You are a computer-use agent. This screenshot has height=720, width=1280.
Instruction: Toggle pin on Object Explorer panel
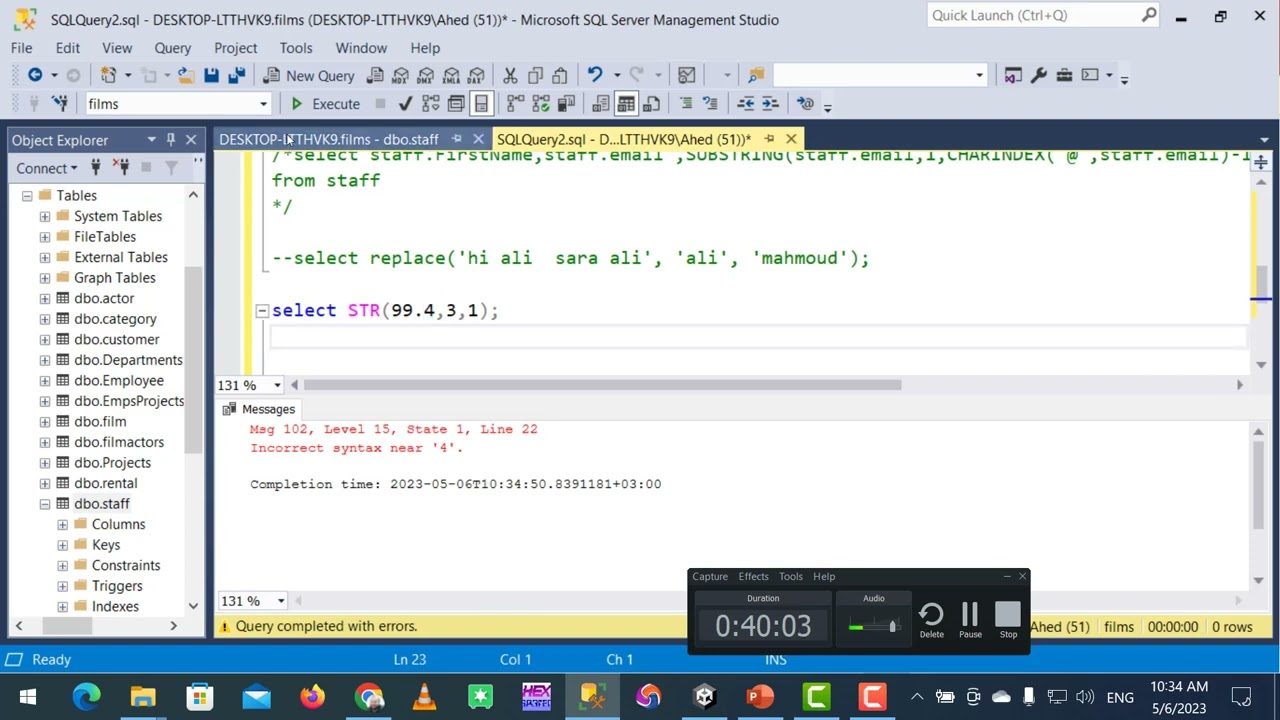click(171, 140)
